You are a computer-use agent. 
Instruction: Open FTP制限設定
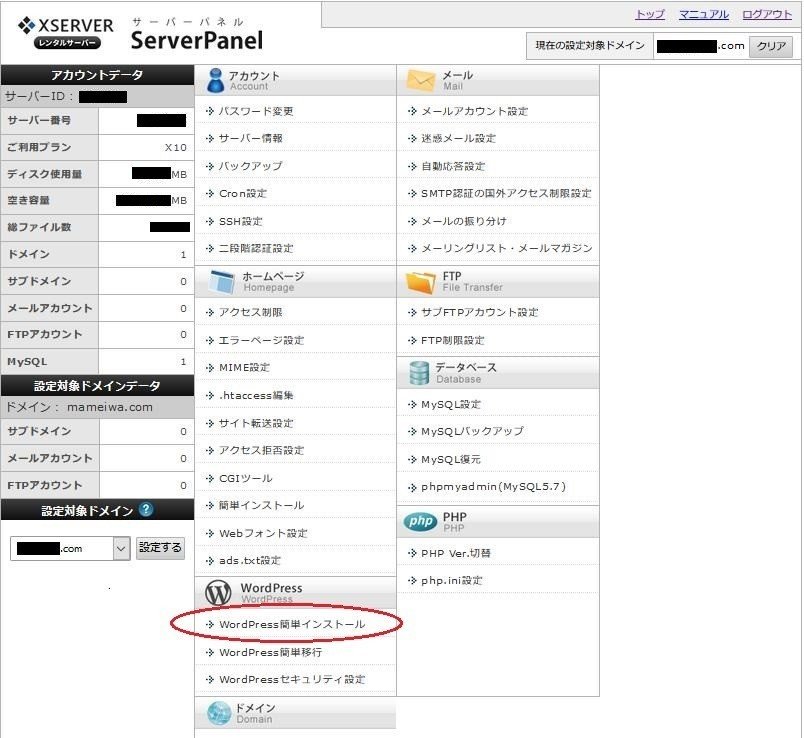tap(452, 340)
